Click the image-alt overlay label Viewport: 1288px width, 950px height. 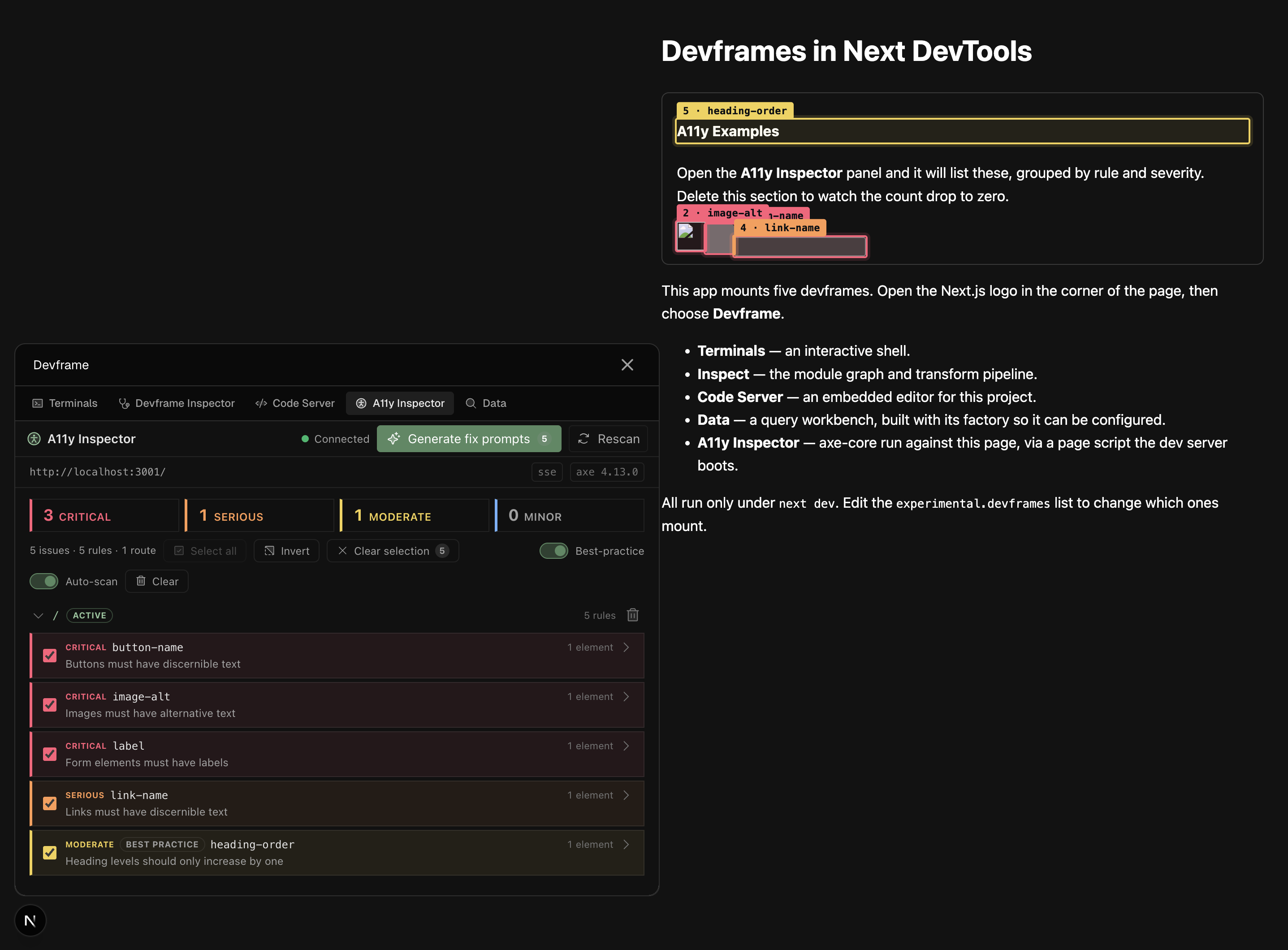723,213
